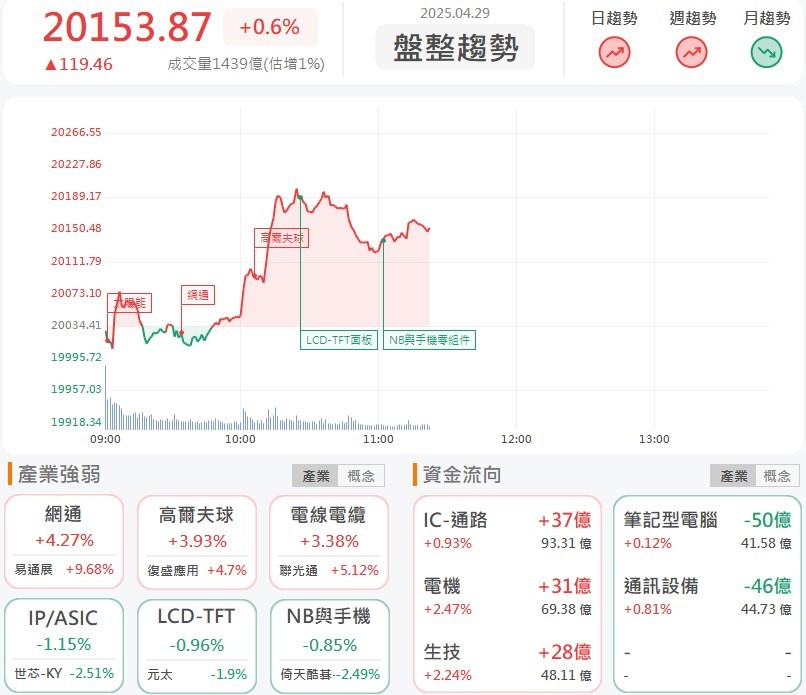Click the IC-通路 +37億 fund flow row
The width and height of the screenshot is (806, 695).
point(507,531)
